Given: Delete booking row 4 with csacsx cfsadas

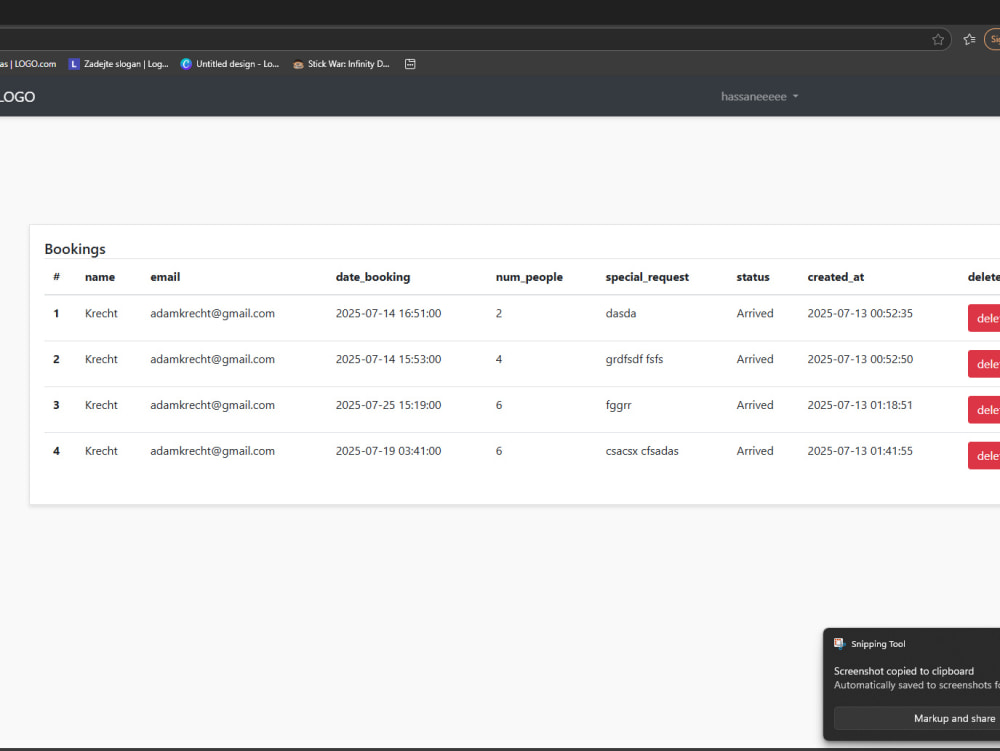Looking at the screenshot, I should click(x=984, y=456).
